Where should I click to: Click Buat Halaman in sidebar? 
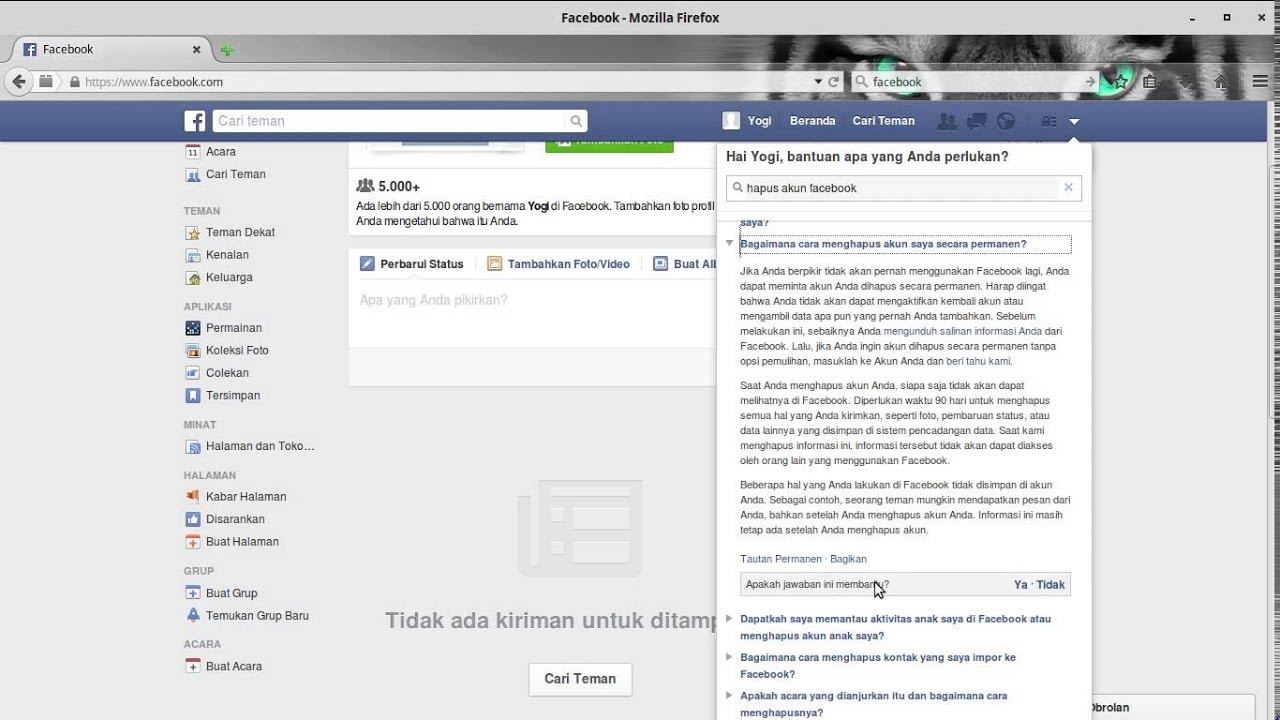[x=242, y=541]
